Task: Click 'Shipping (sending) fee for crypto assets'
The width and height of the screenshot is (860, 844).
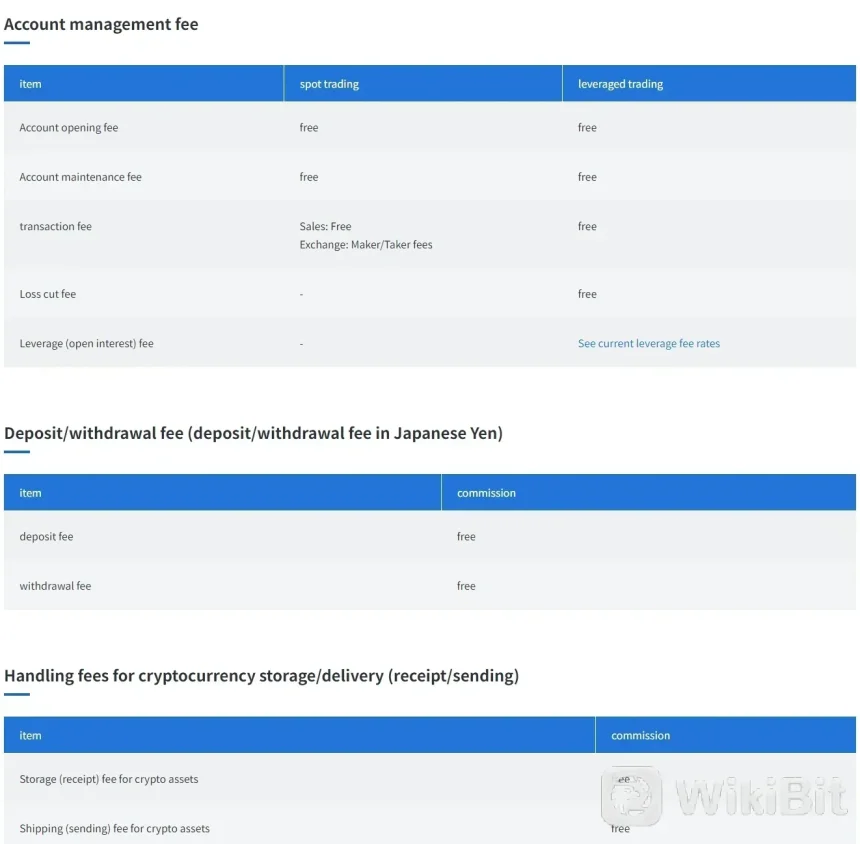Action: click(x=114, y=828)
